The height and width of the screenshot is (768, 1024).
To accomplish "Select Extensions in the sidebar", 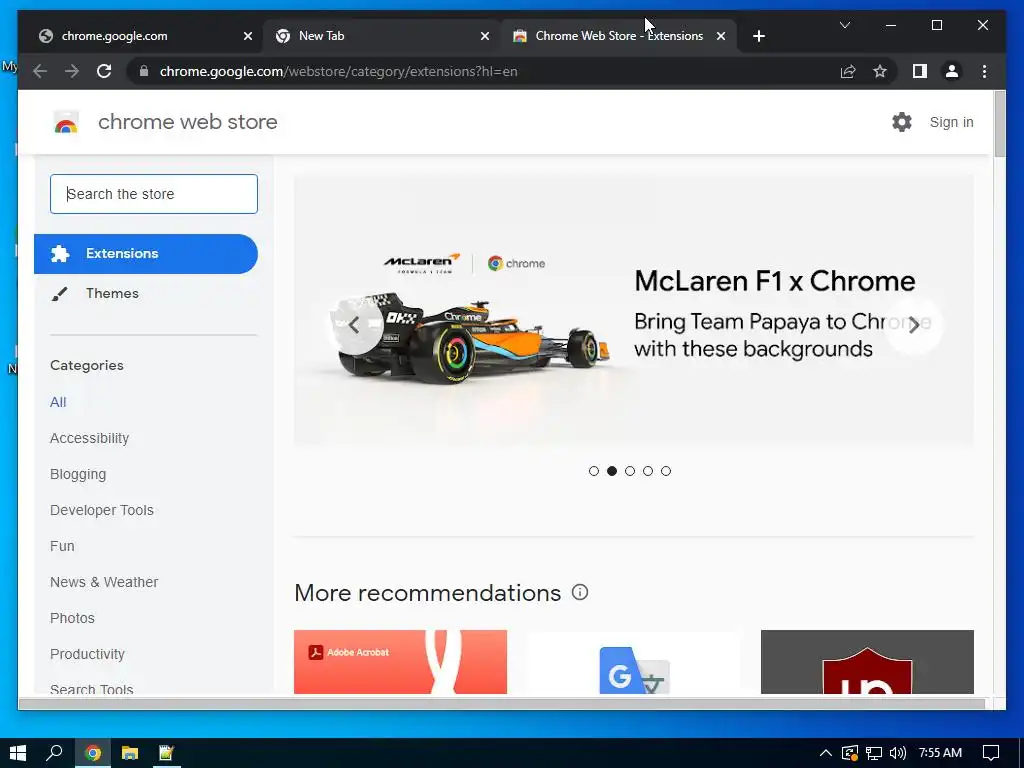I will 146,253.
